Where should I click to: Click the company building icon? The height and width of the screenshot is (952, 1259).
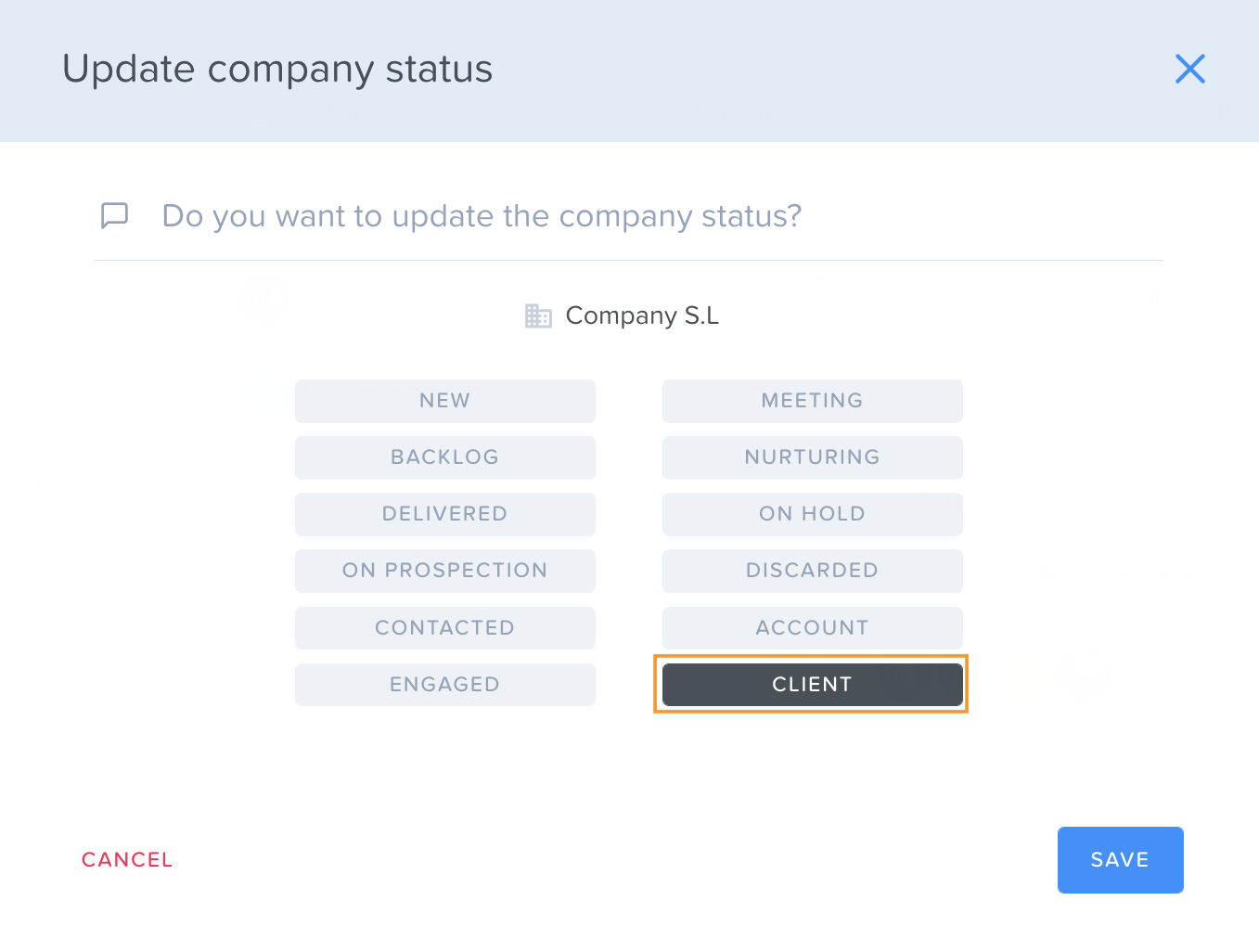[x=538, y=315]
